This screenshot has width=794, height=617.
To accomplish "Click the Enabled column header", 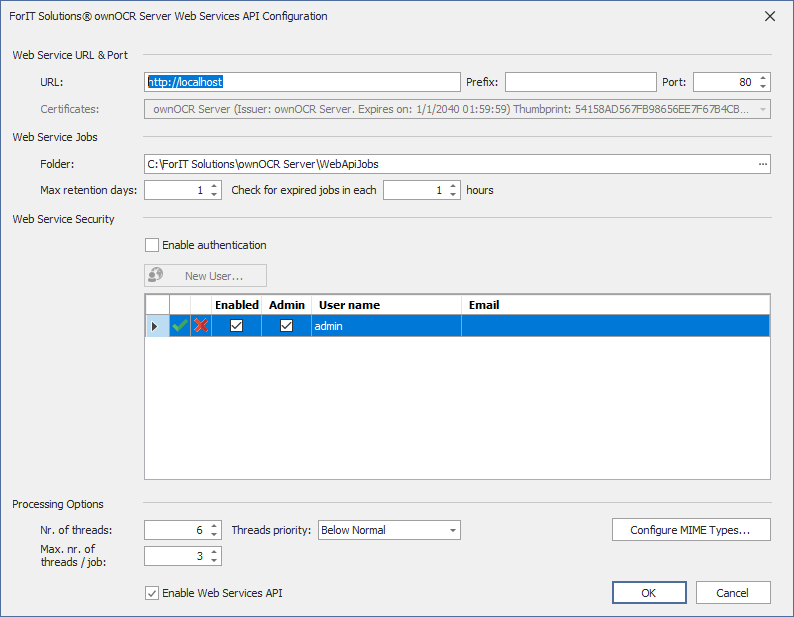I will click(x=236, y=305).
